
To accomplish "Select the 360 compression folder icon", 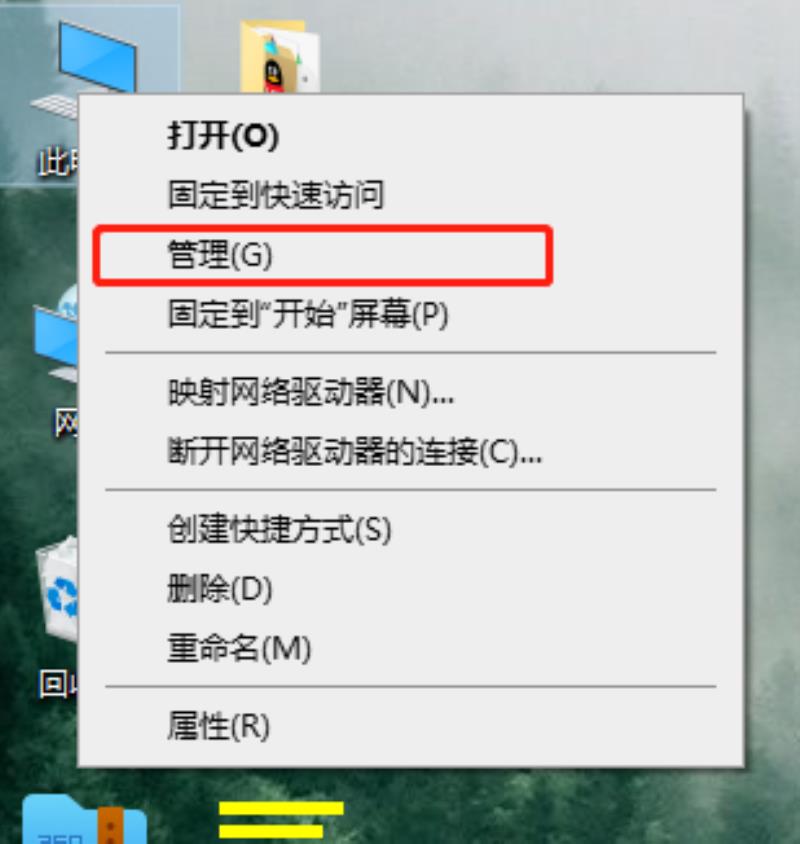I will click(x=84, y=819).
